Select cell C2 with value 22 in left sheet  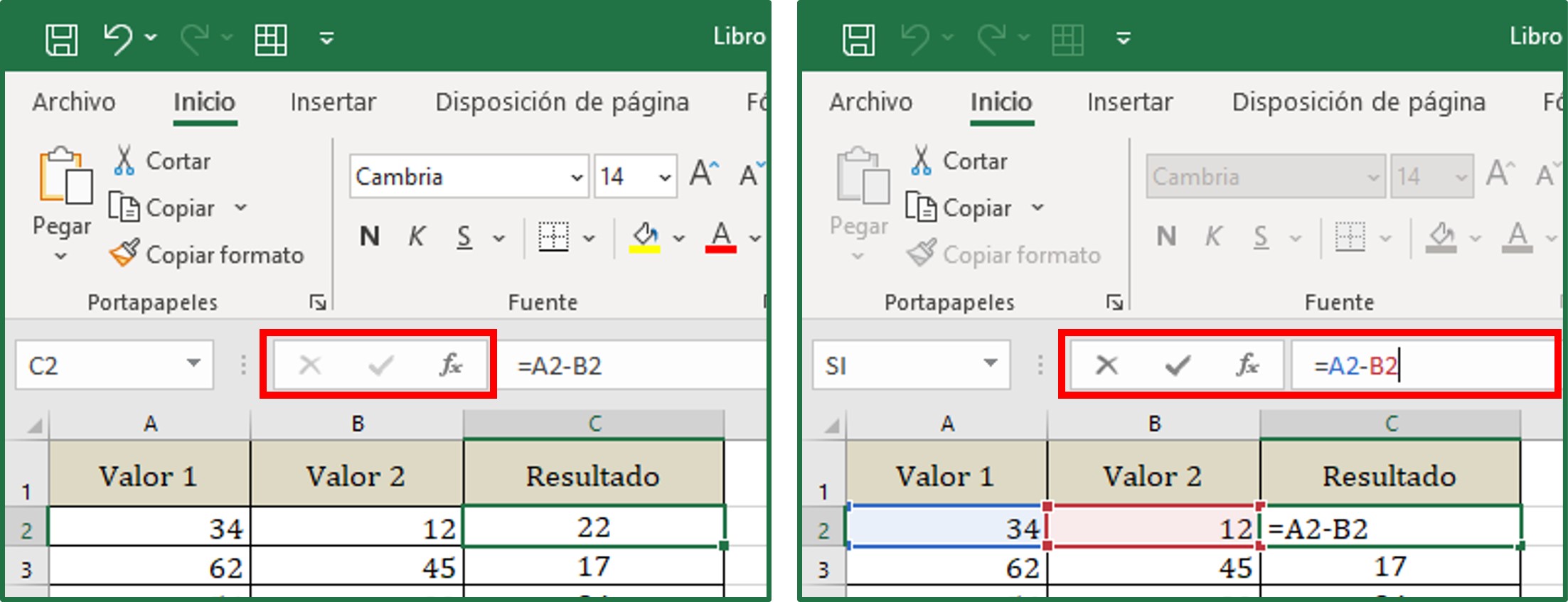coord(593,527)
